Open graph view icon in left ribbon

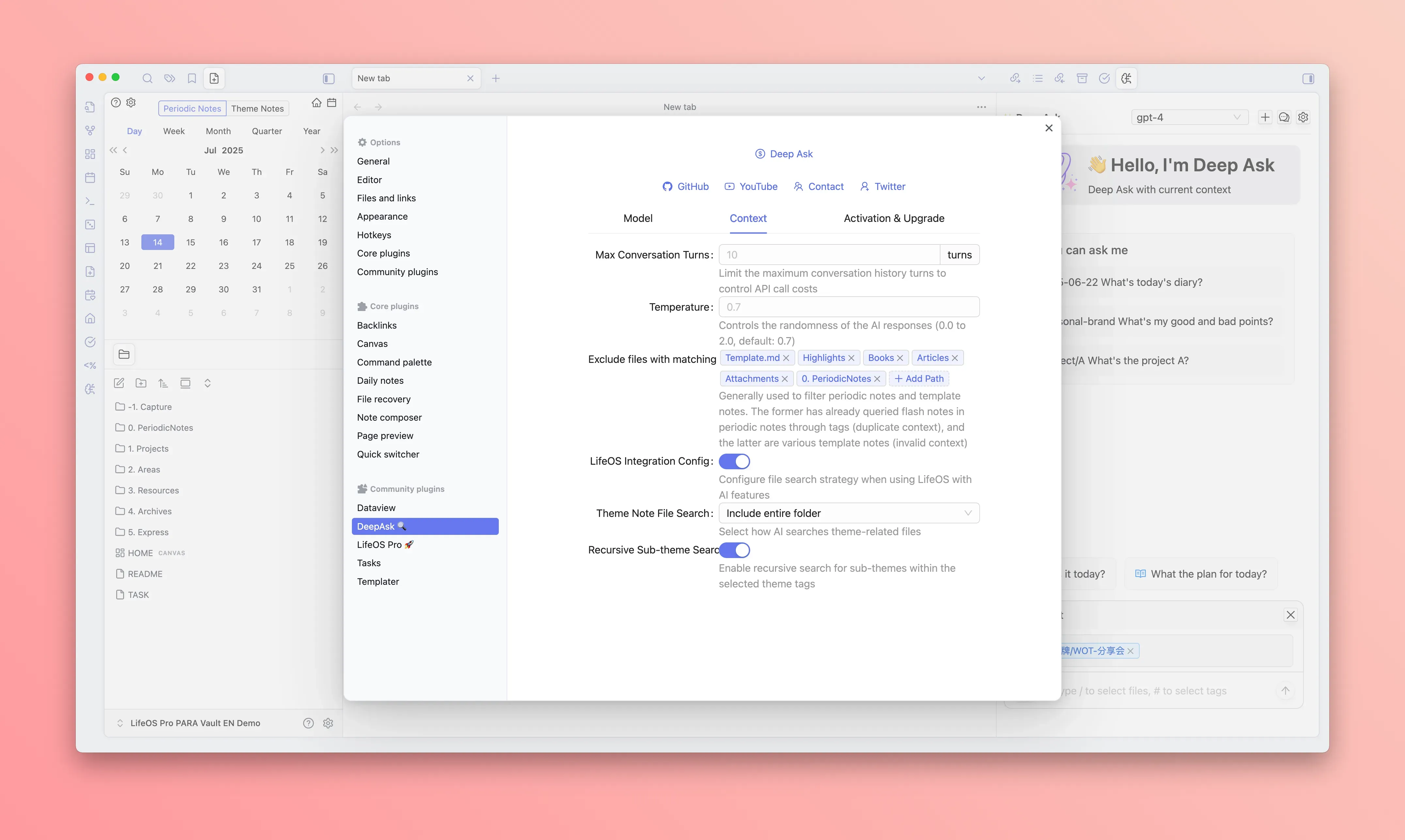90,131
